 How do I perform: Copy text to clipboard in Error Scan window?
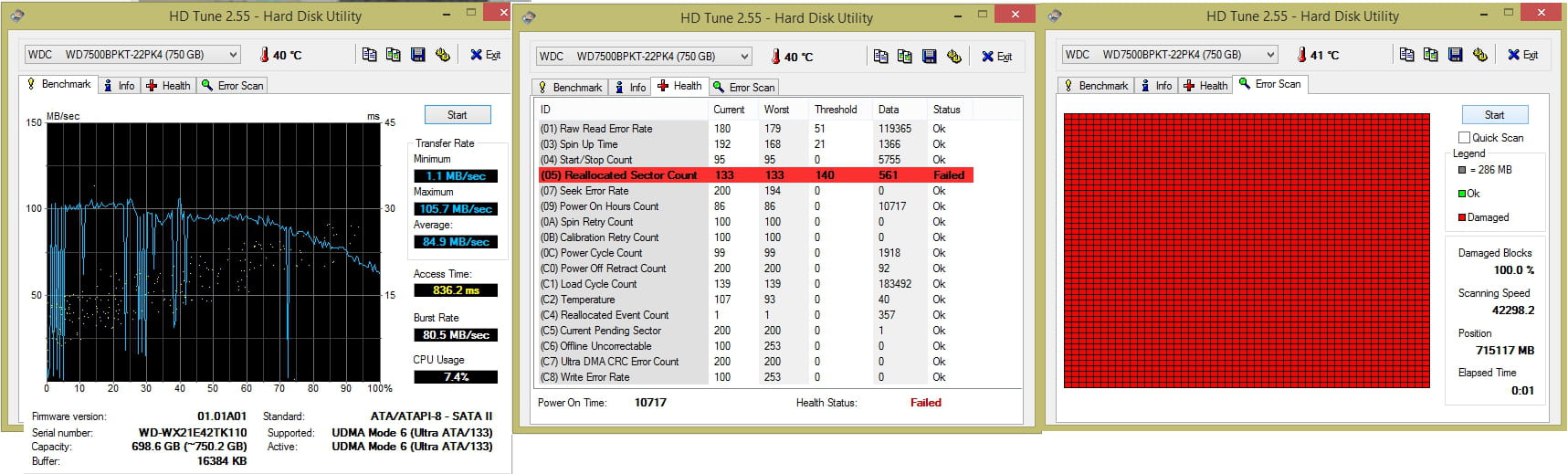[1406, 55]
